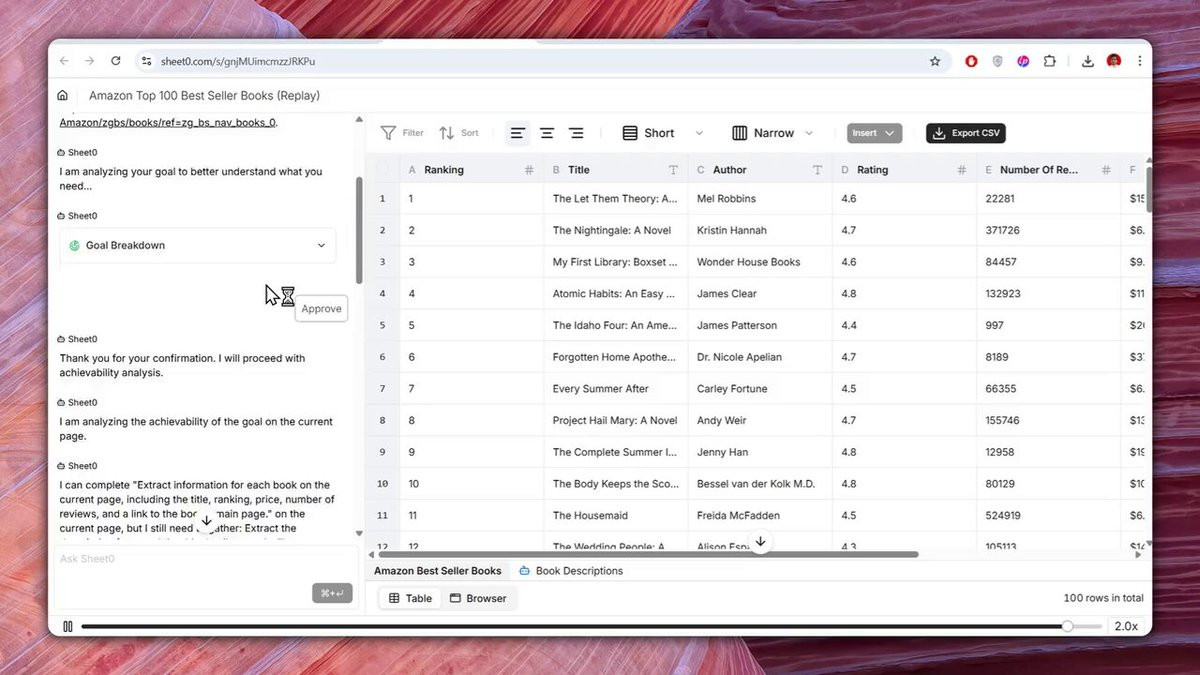The width and height of the screenshot is (1200, 675).
Task: Select cell 'Bessel van der Kolk M.D.'
Action: (x=760, y=484)
